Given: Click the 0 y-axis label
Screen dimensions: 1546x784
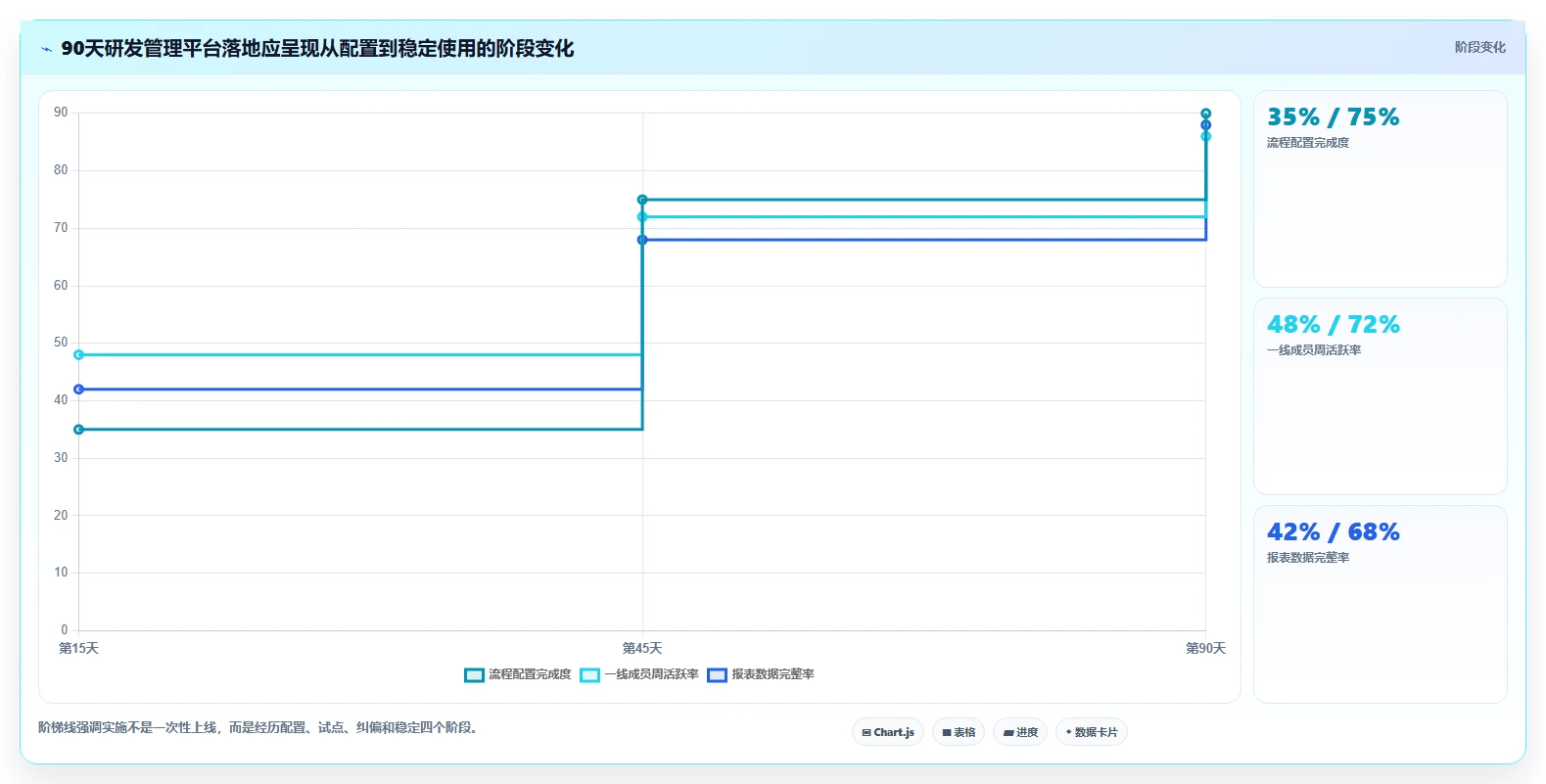Looking at the screenshot, I should (x=65, y=630).
